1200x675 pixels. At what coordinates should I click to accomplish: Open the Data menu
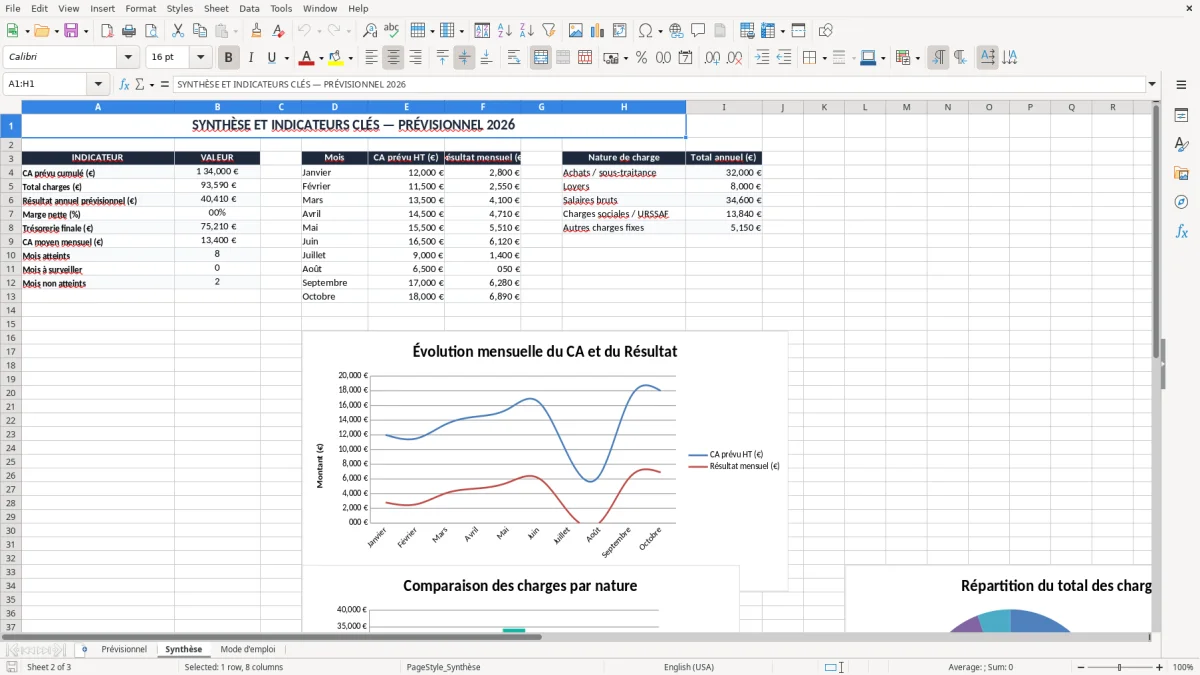(249, 8)
